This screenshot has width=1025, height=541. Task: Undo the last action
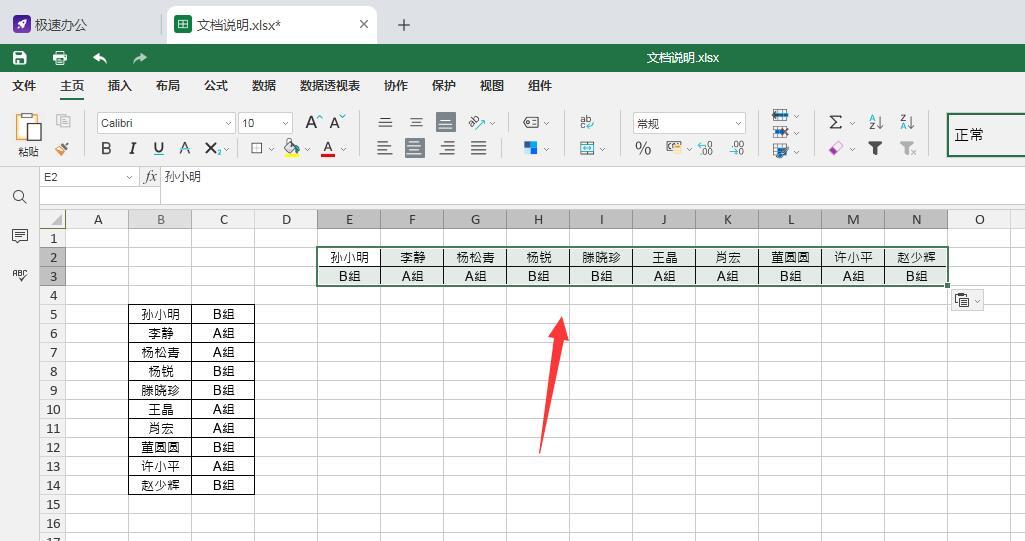[100, 57]
